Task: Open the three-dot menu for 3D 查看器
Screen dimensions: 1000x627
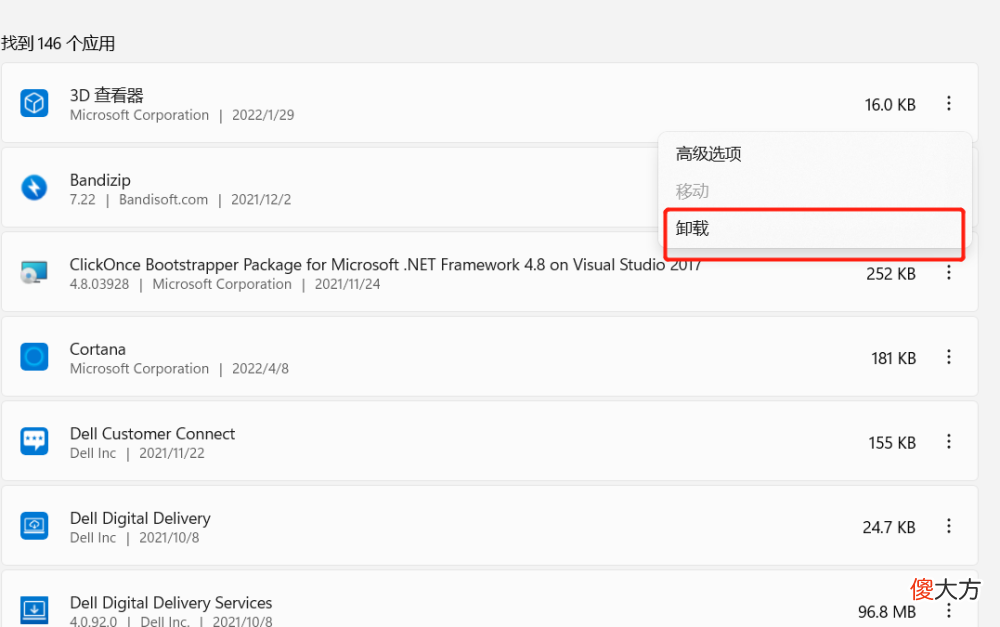Action: pyautogui.click(x=948, y=103)
